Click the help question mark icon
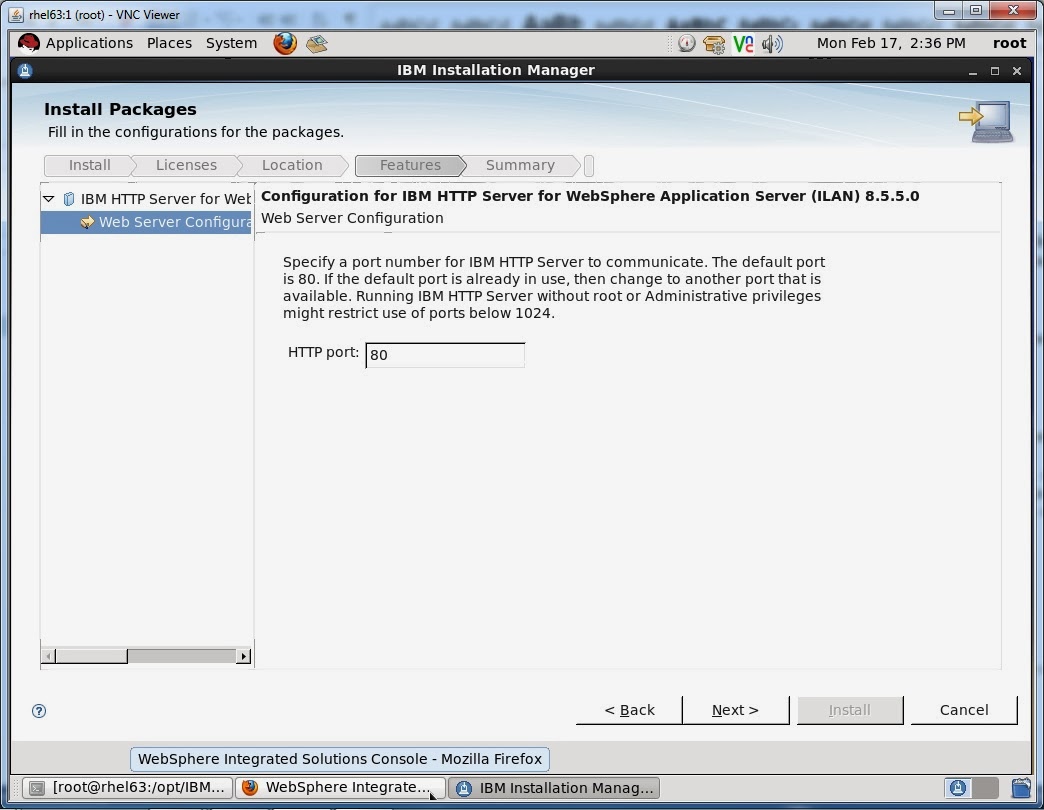This screenshot has width=1044, height=810. [38, 710]
